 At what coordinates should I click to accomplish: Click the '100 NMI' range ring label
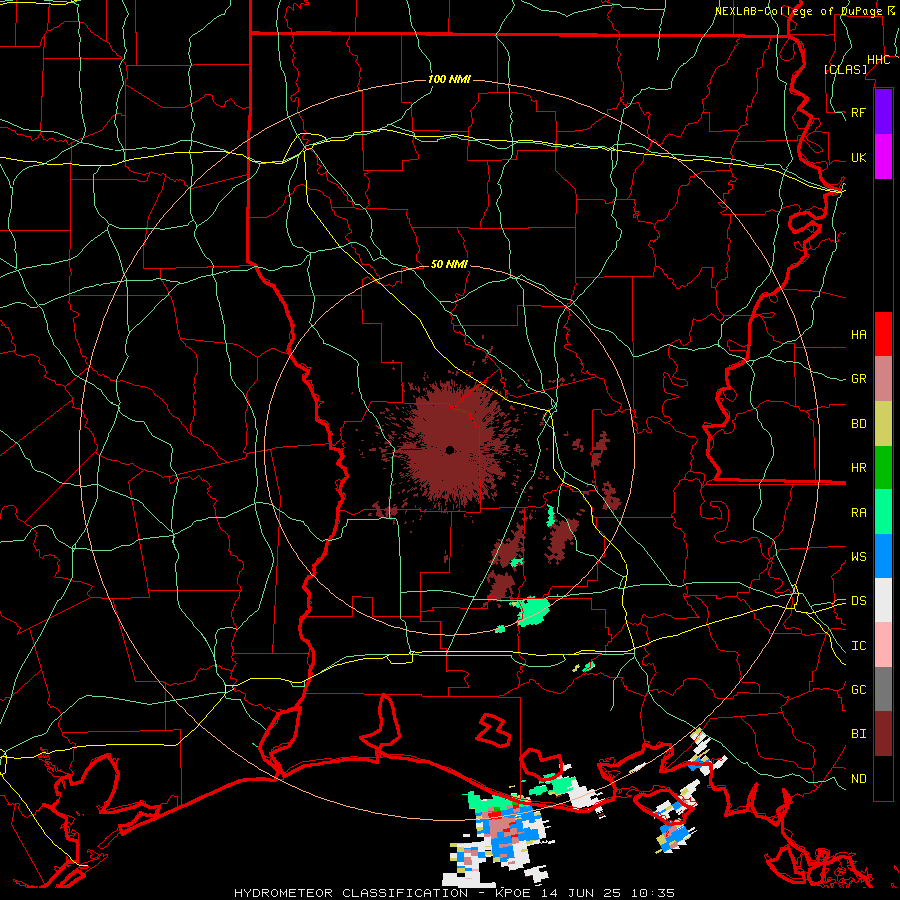tap(449, 79)
